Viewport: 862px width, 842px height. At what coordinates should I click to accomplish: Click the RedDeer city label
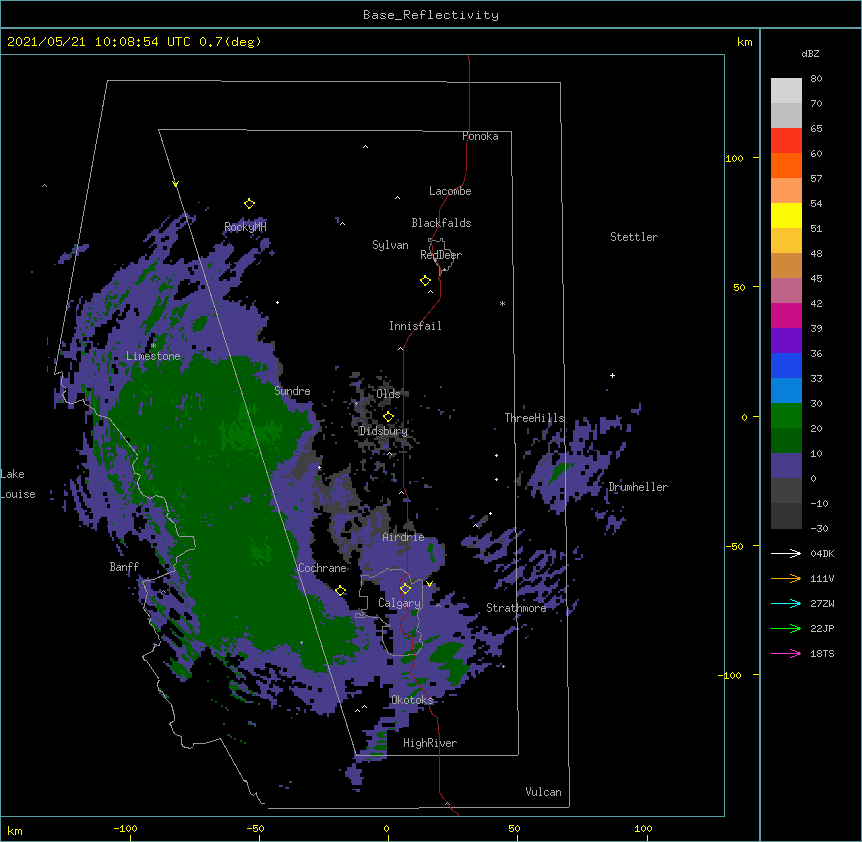[441, 255]
